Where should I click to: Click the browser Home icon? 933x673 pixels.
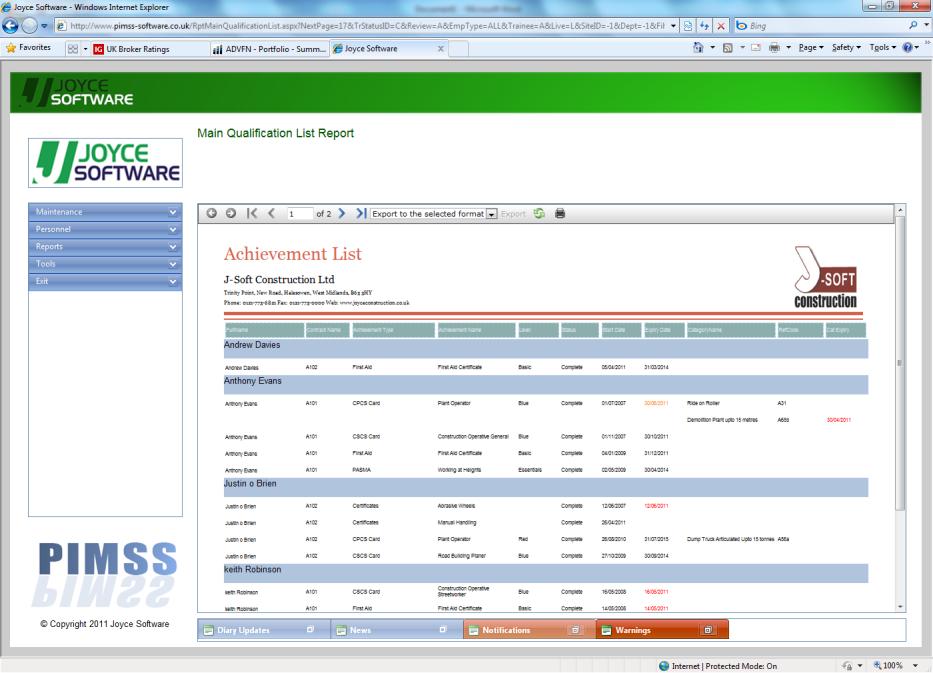tap(698, 48)
